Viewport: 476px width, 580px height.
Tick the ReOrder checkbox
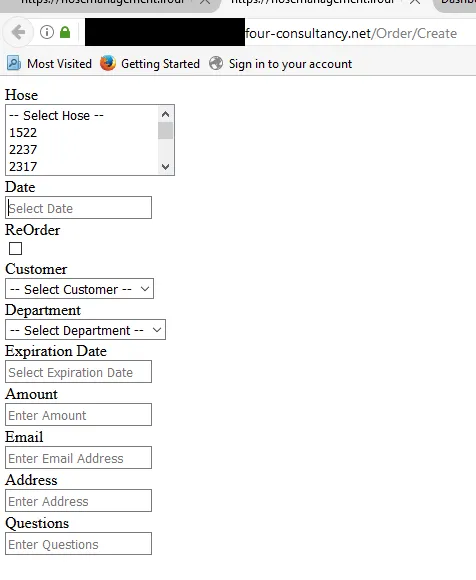15,249
